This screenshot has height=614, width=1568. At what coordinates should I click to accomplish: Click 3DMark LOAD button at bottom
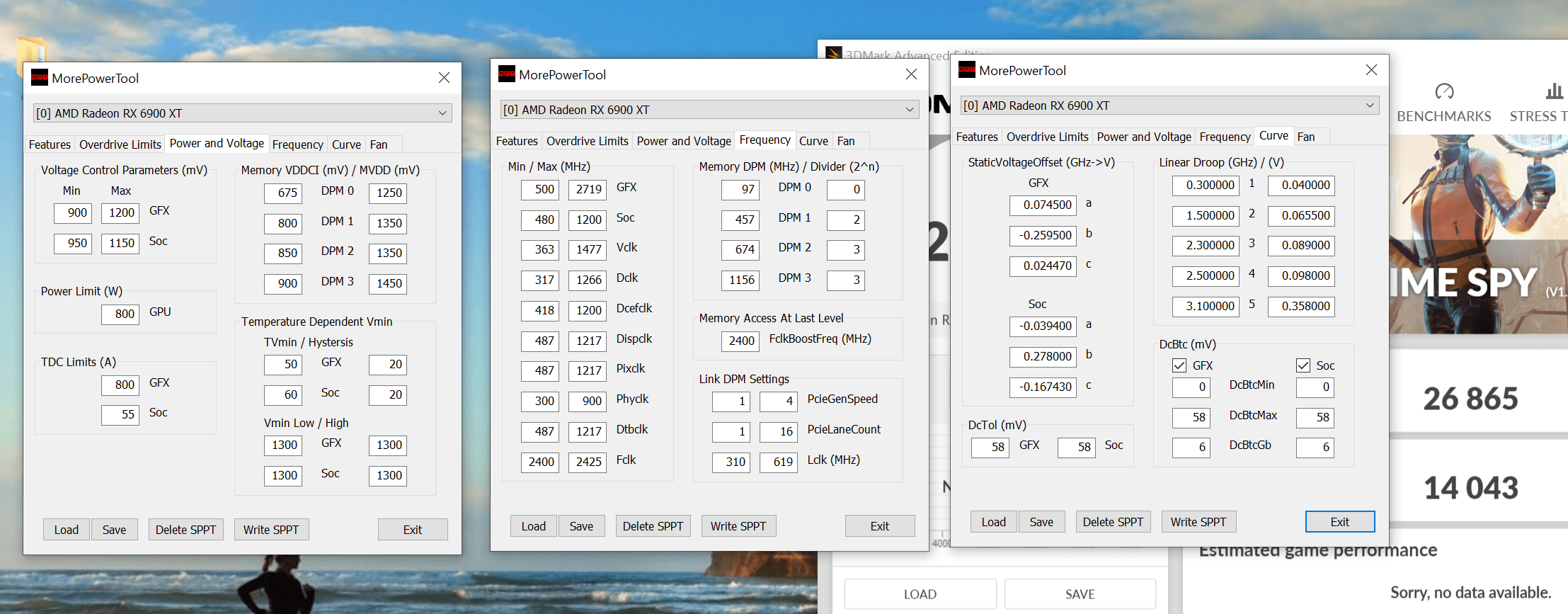920,594
